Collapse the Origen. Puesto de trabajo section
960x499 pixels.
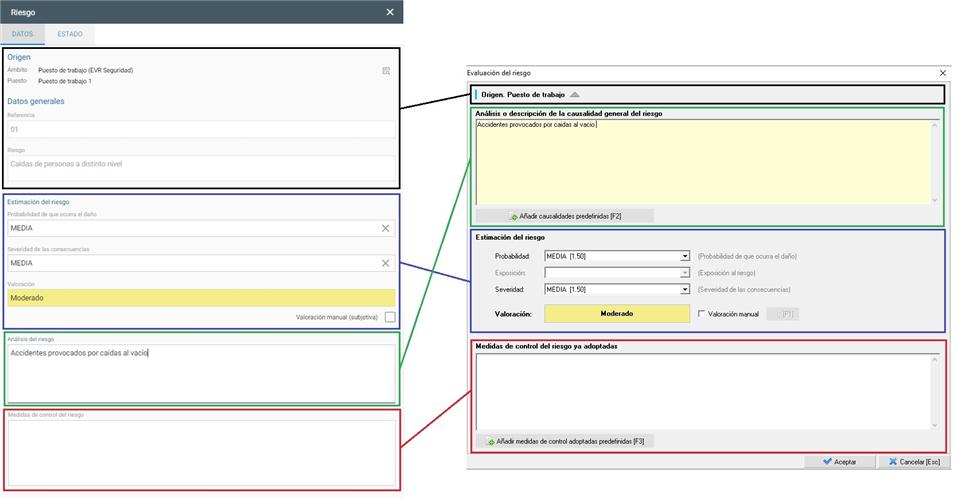[x=574, y=94]
